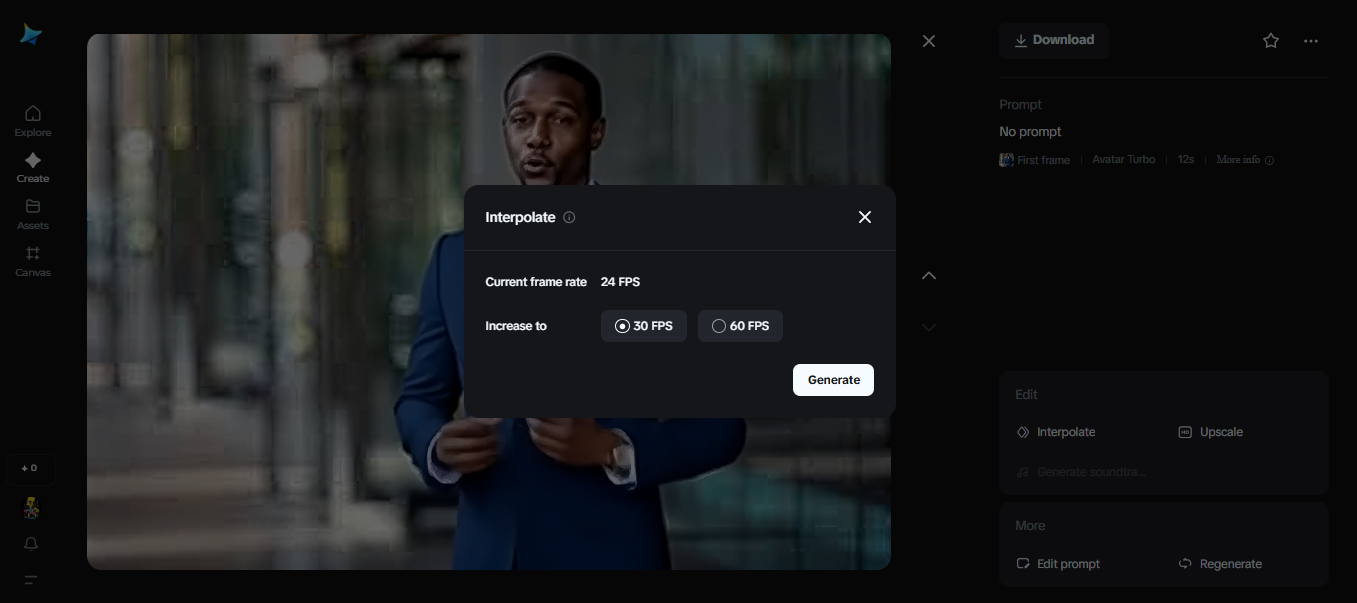
Task: Click Interpolate in the Edit panel
Action: tap(1056, 432)
